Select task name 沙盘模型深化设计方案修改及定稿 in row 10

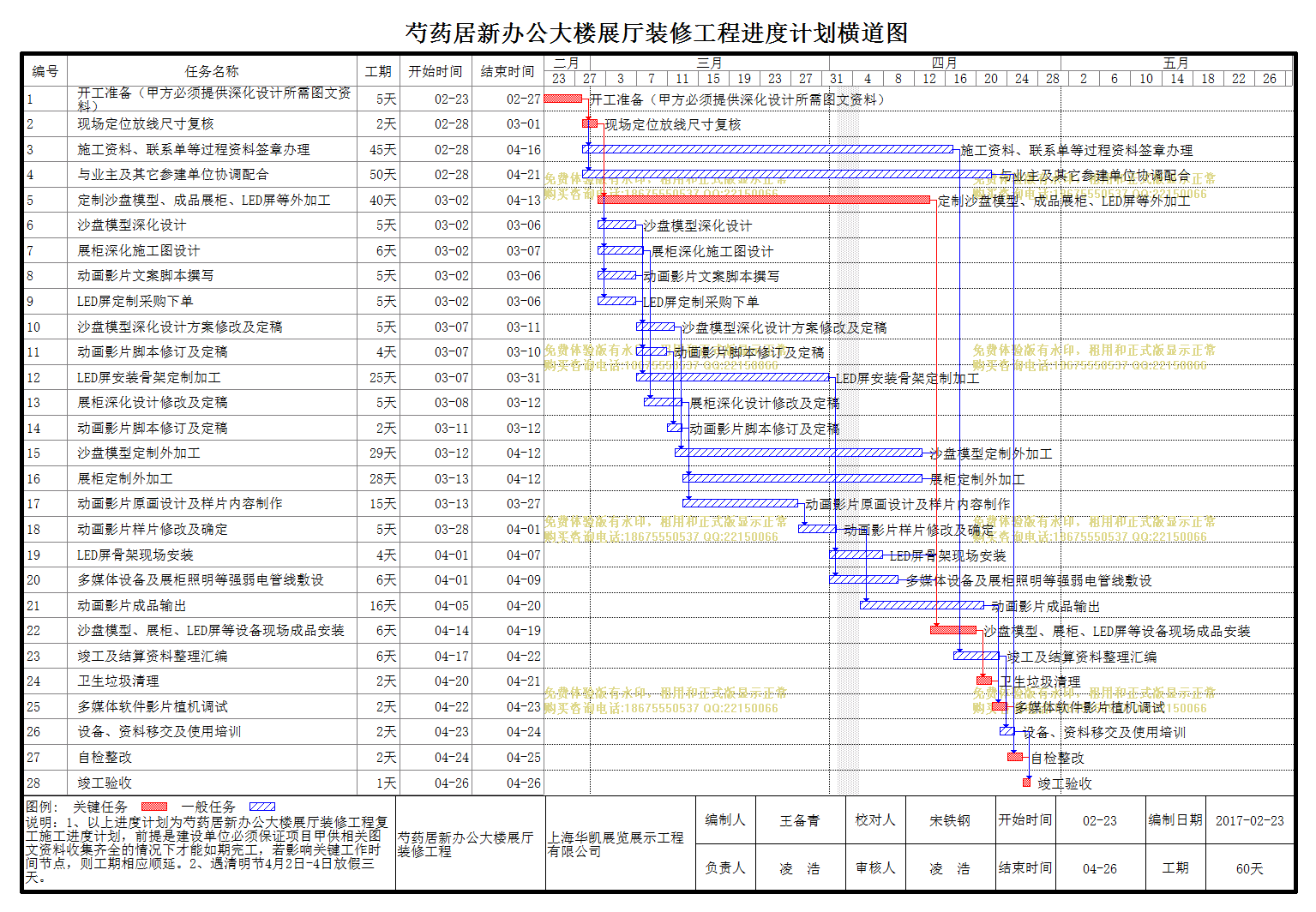coord(179,327)
